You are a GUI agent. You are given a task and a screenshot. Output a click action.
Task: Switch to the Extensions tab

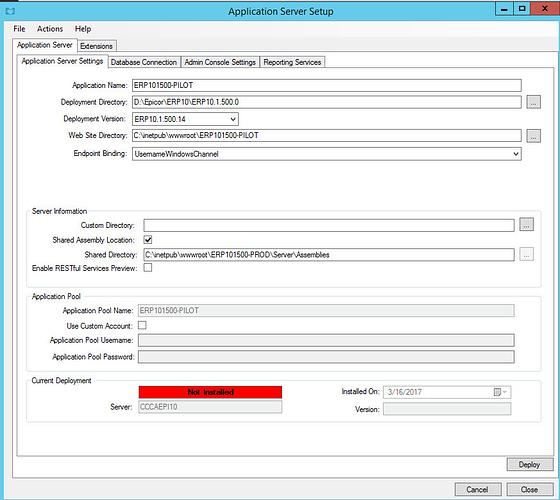[96, 46]
